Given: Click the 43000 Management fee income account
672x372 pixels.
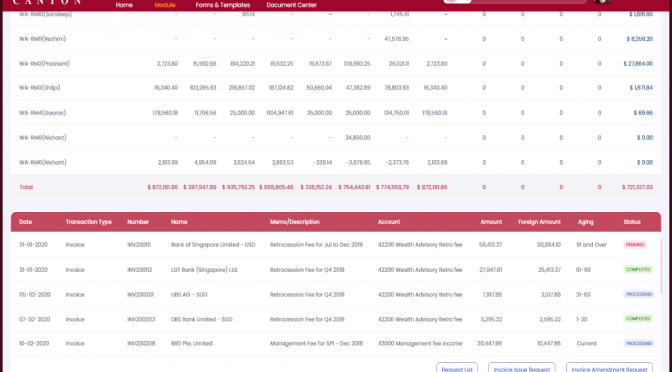Looking at the screenshot, I should (x=420, y=344).
